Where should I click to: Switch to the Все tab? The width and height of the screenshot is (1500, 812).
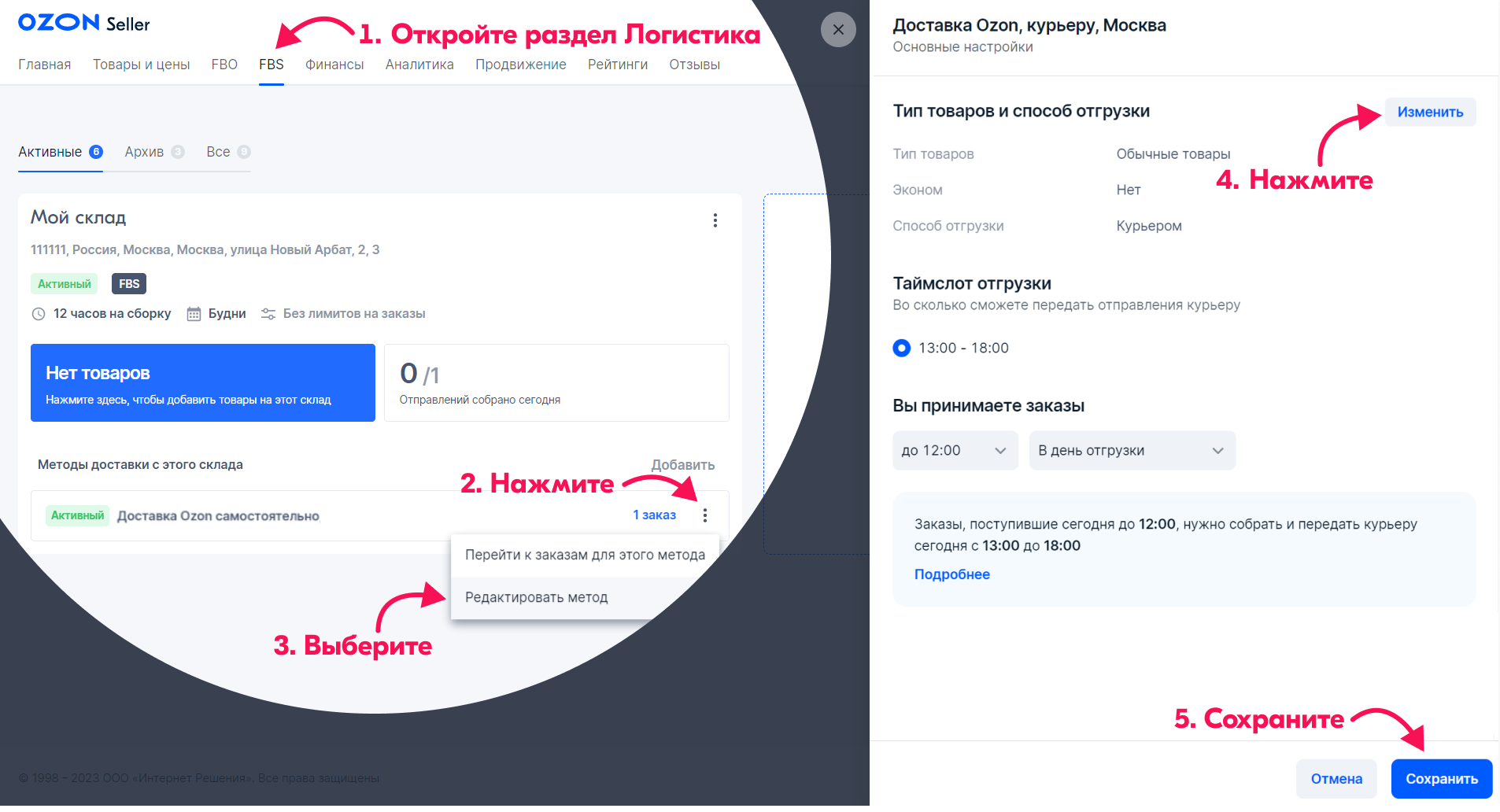pyautogui.click(x=228, y=152)
